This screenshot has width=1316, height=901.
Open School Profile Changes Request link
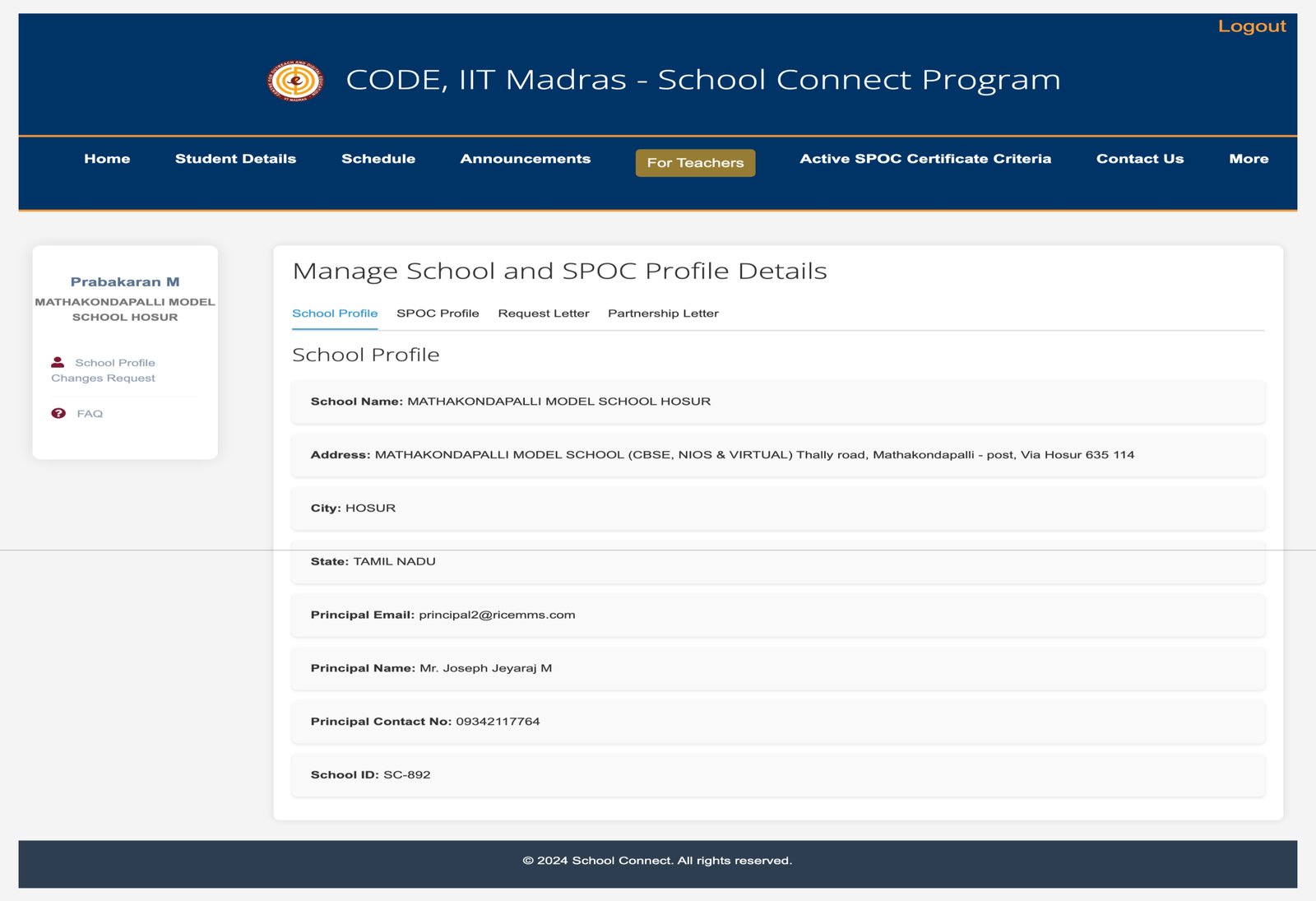[x=104, y=370]
